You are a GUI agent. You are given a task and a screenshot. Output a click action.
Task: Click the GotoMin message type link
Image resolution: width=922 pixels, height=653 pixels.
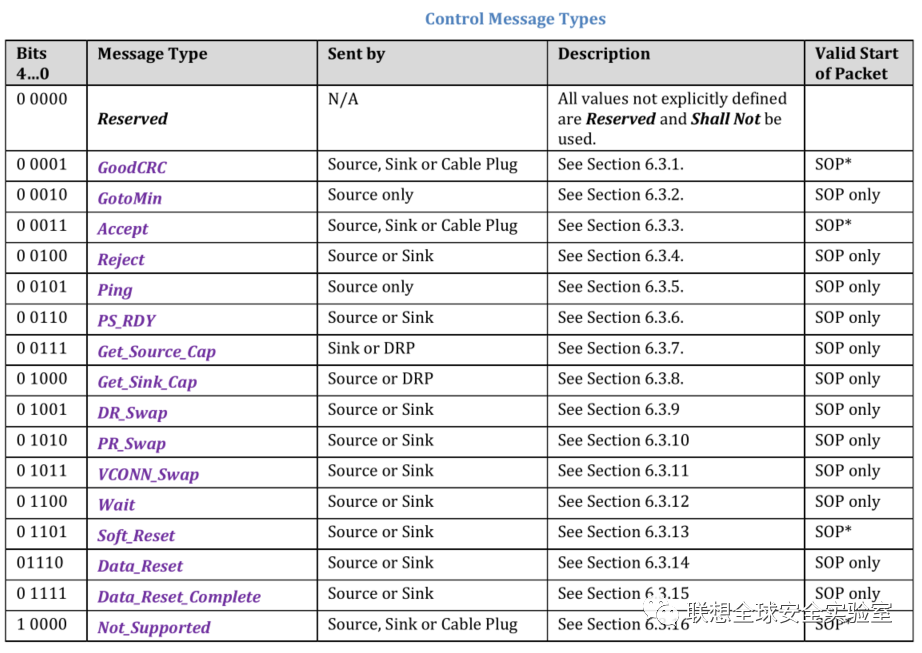click(x=129, y=198)
